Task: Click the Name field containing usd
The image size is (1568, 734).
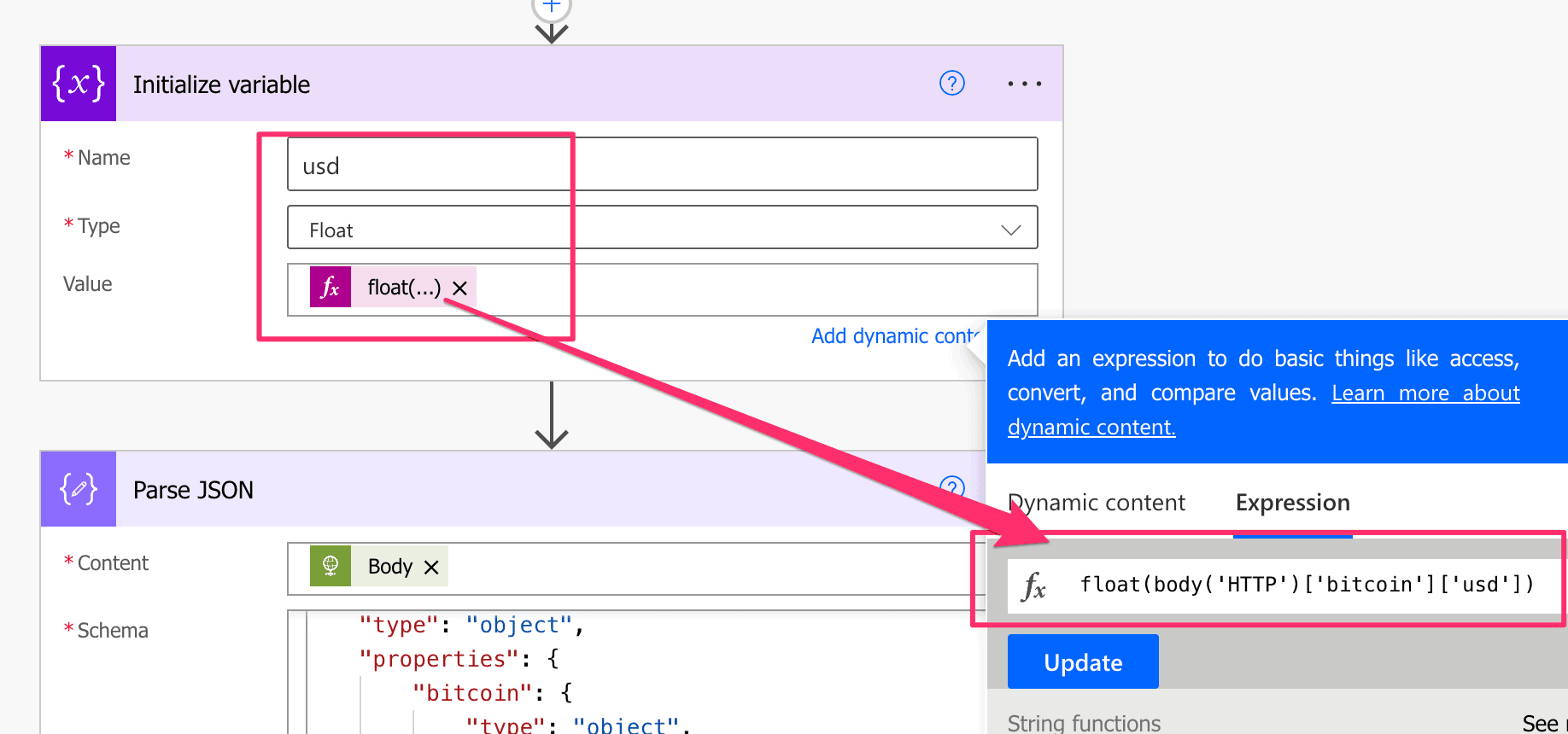Action: click(663, 164)
